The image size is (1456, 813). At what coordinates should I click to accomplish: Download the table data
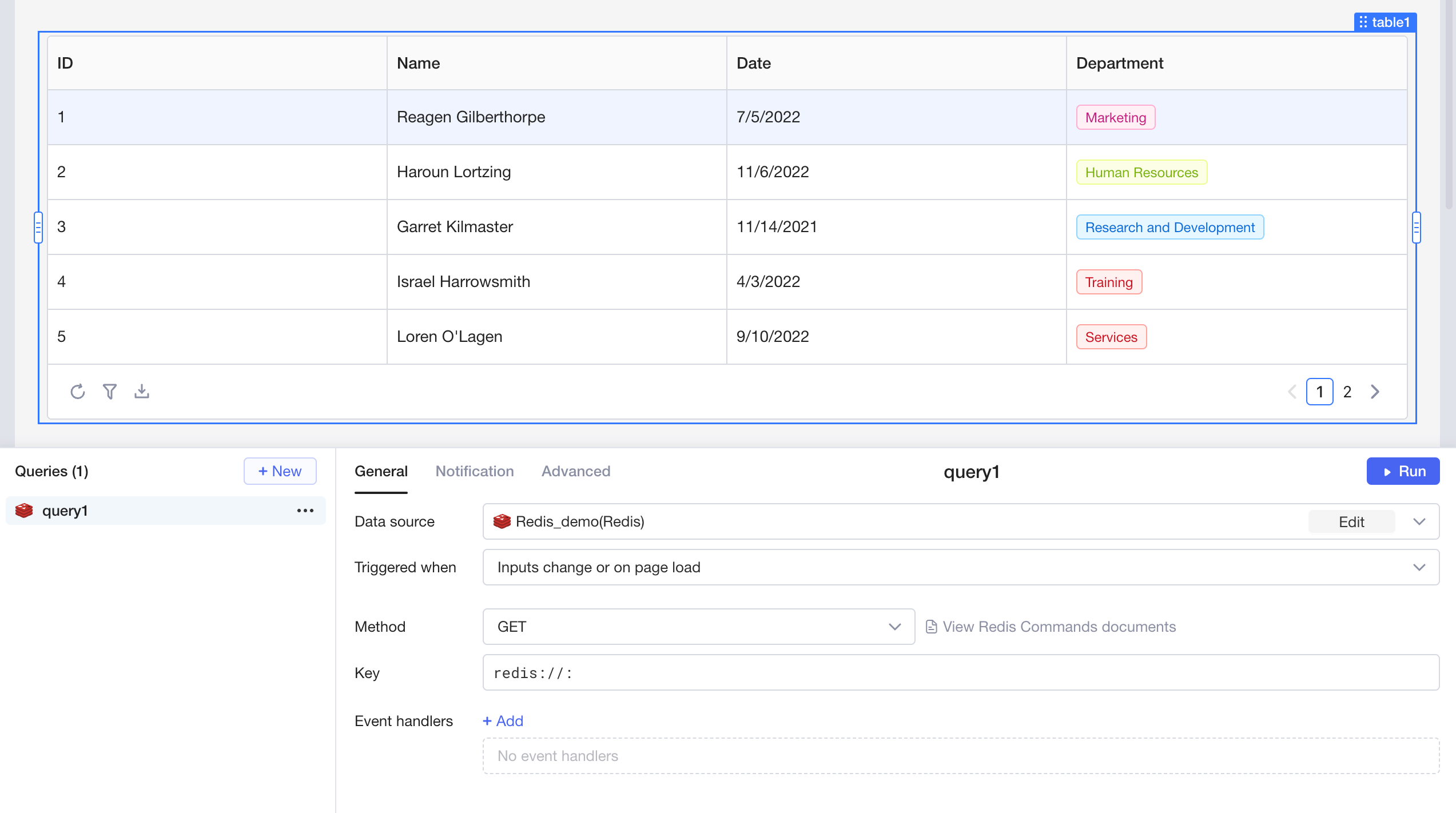coord(142,391)
